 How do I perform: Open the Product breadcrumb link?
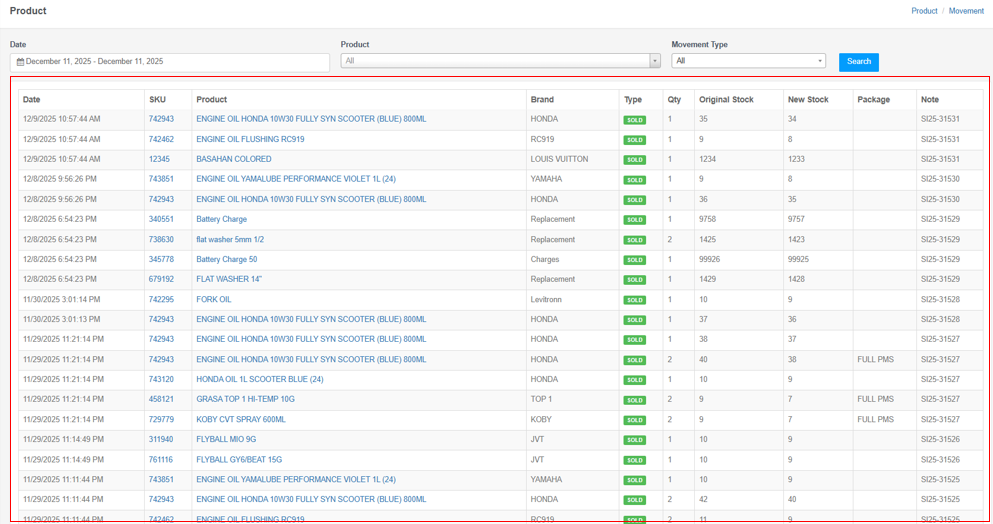pos(924,11)
